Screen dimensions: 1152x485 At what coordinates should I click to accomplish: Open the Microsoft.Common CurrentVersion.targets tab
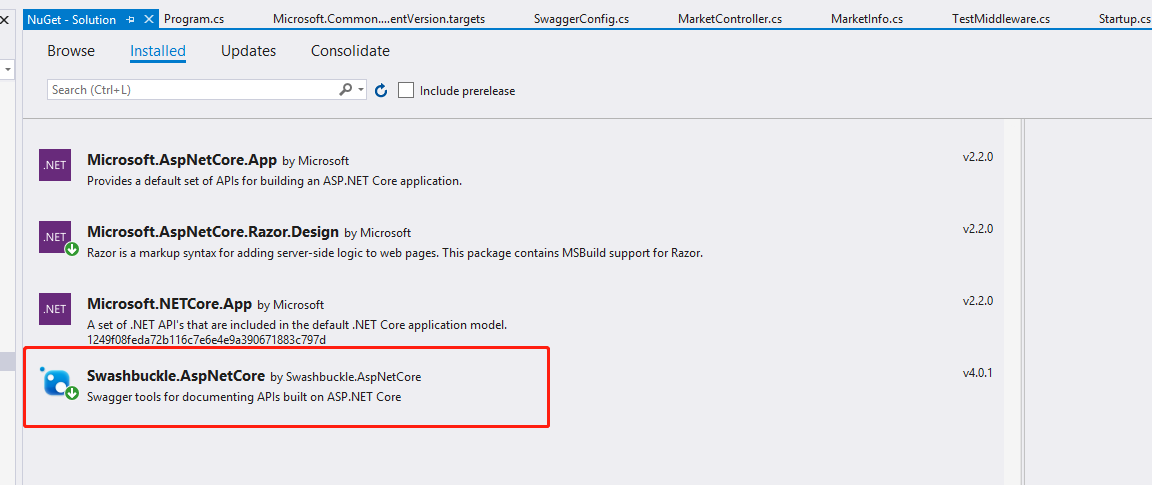click(x=378, y=19)
